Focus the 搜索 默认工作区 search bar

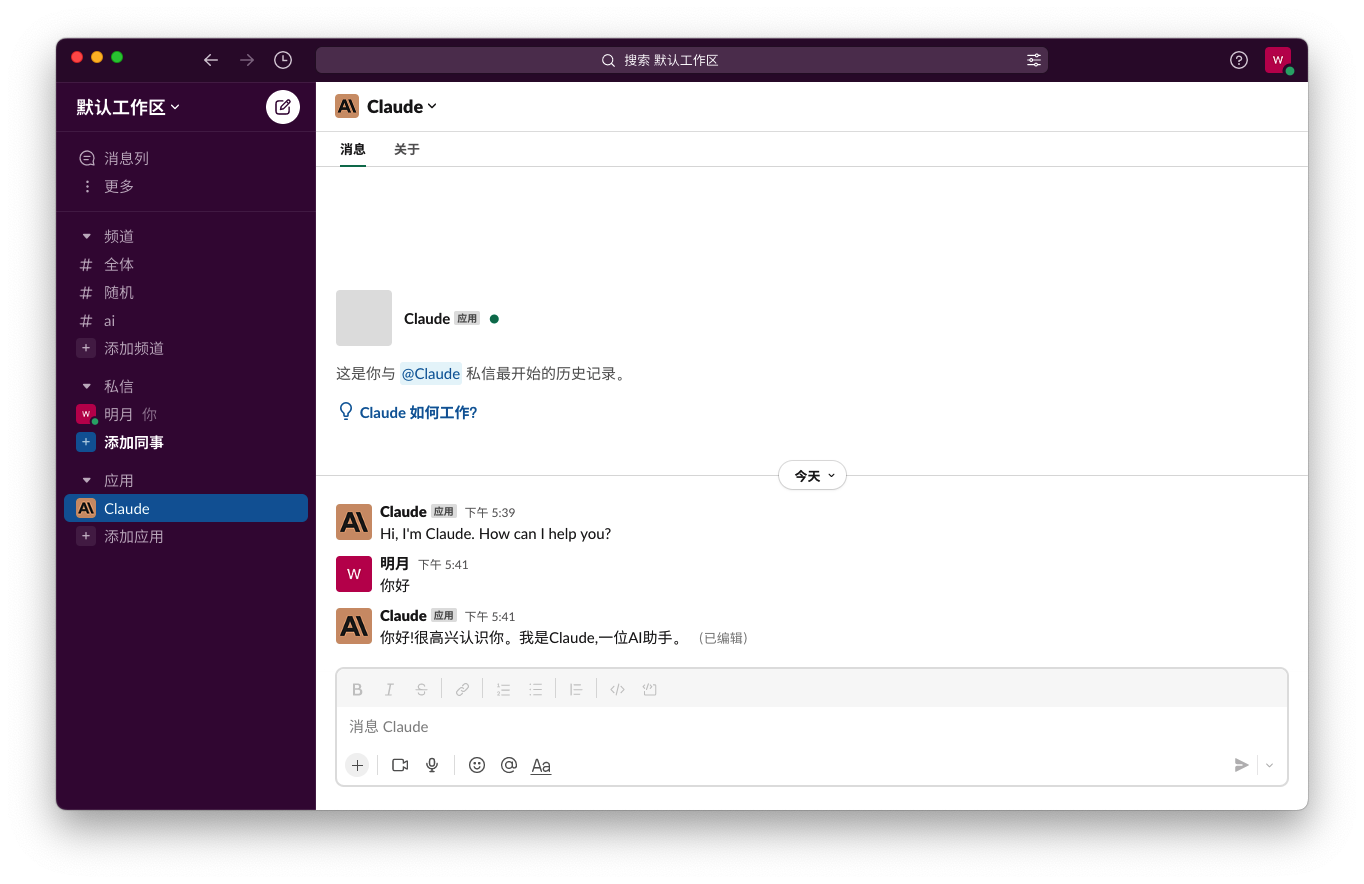coord(682,60)
